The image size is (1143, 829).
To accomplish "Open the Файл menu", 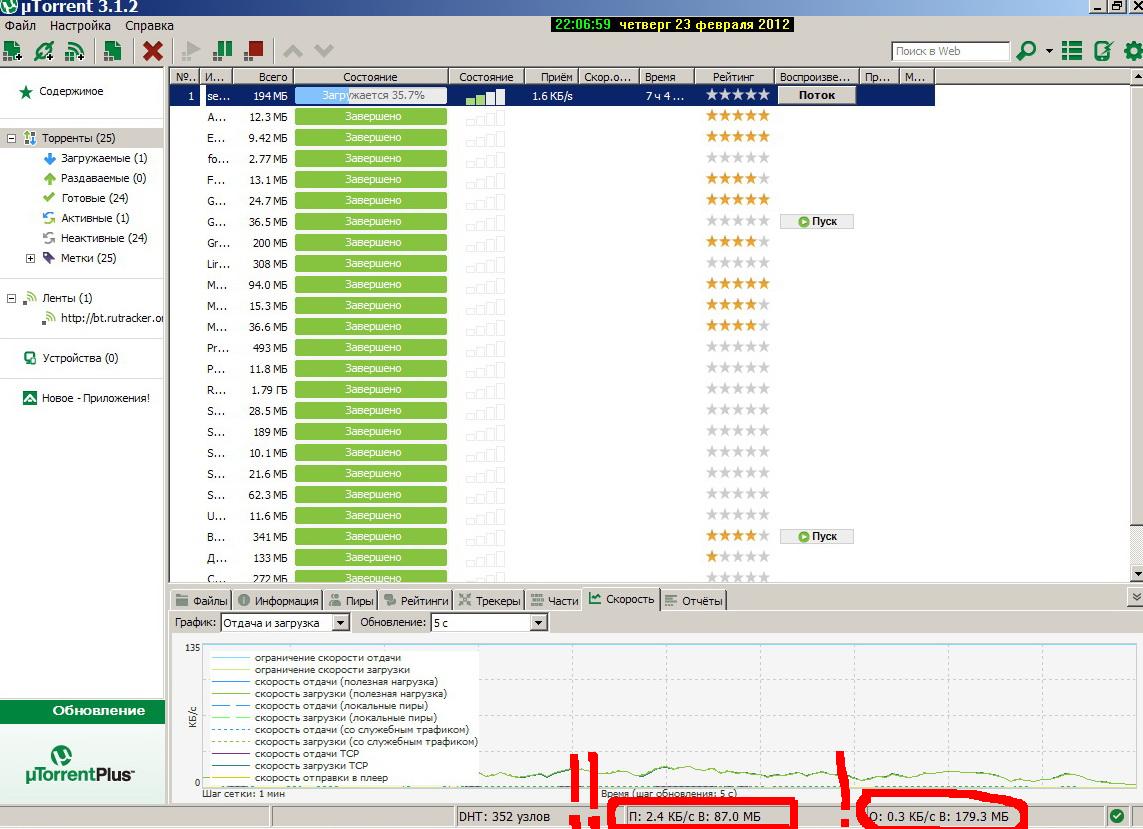I will [x=20, y=26].
